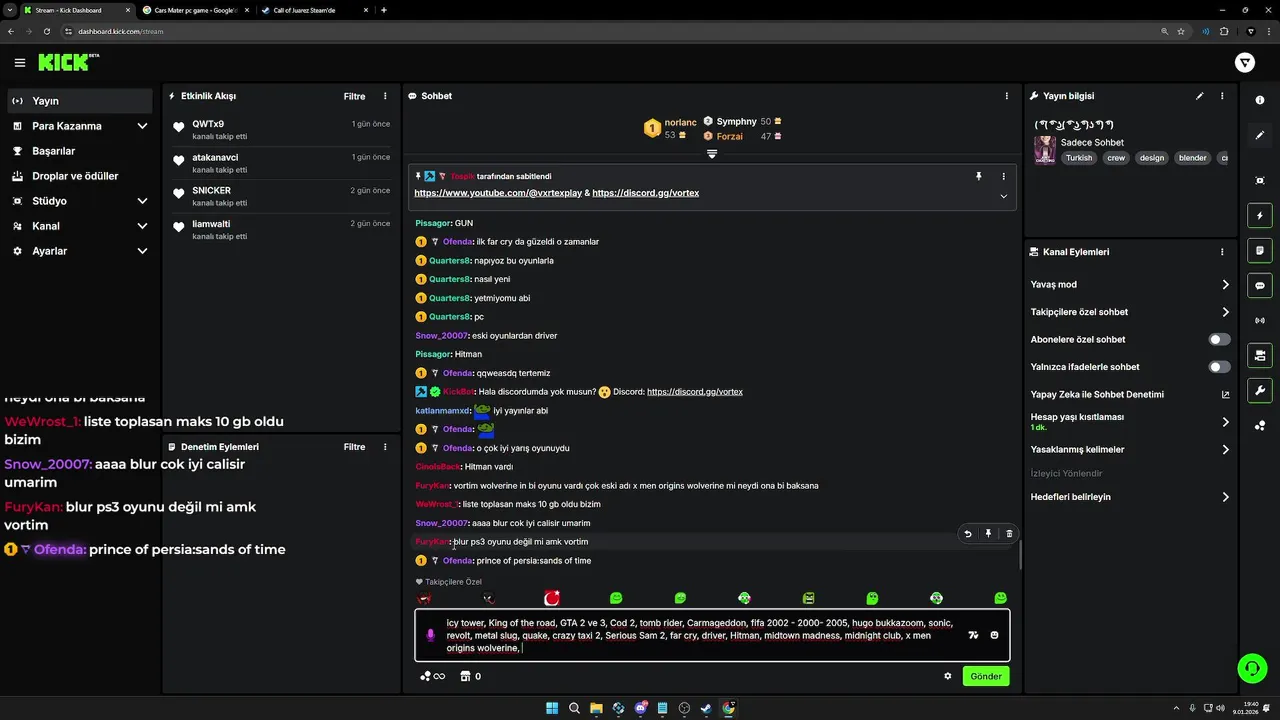Open the youtube.com/@vxrtexplay pinned link
Viewport: 1280px width, 720px height.
click(498, 193)
